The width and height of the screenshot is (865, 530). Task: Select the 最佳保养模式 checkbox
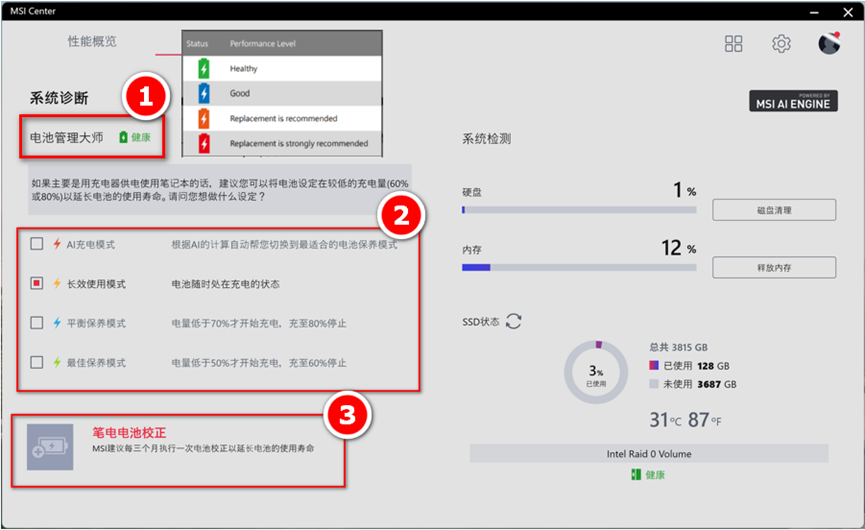point(37,362)
